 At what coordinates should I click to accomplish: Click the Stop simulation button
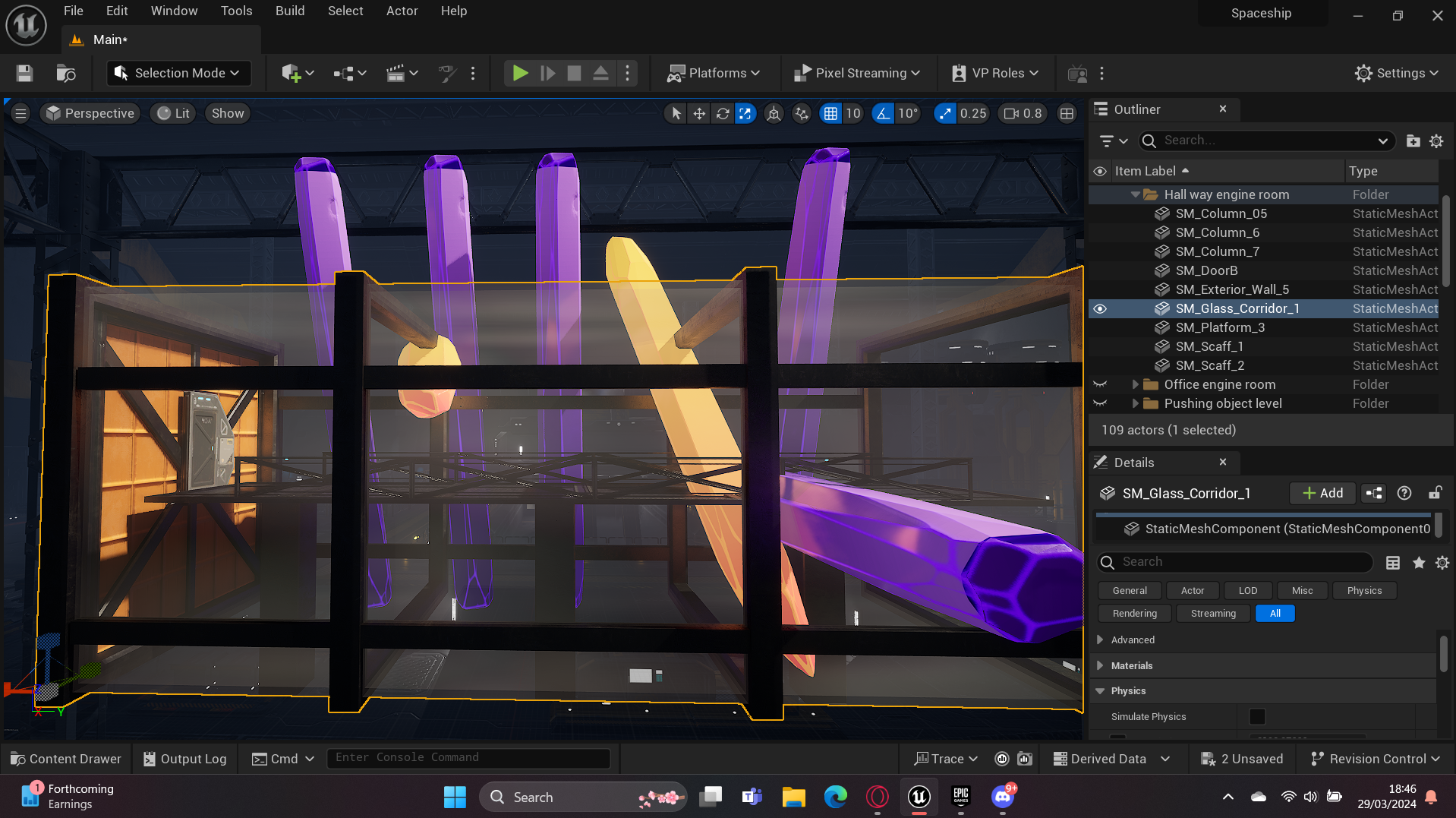click(574, 73)
